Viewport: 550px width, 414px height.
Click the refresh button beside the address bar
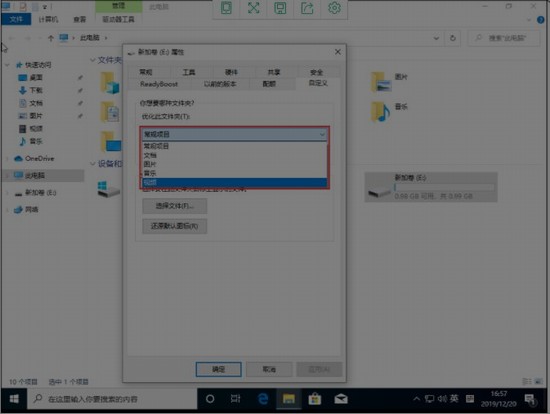click(453, 38)
